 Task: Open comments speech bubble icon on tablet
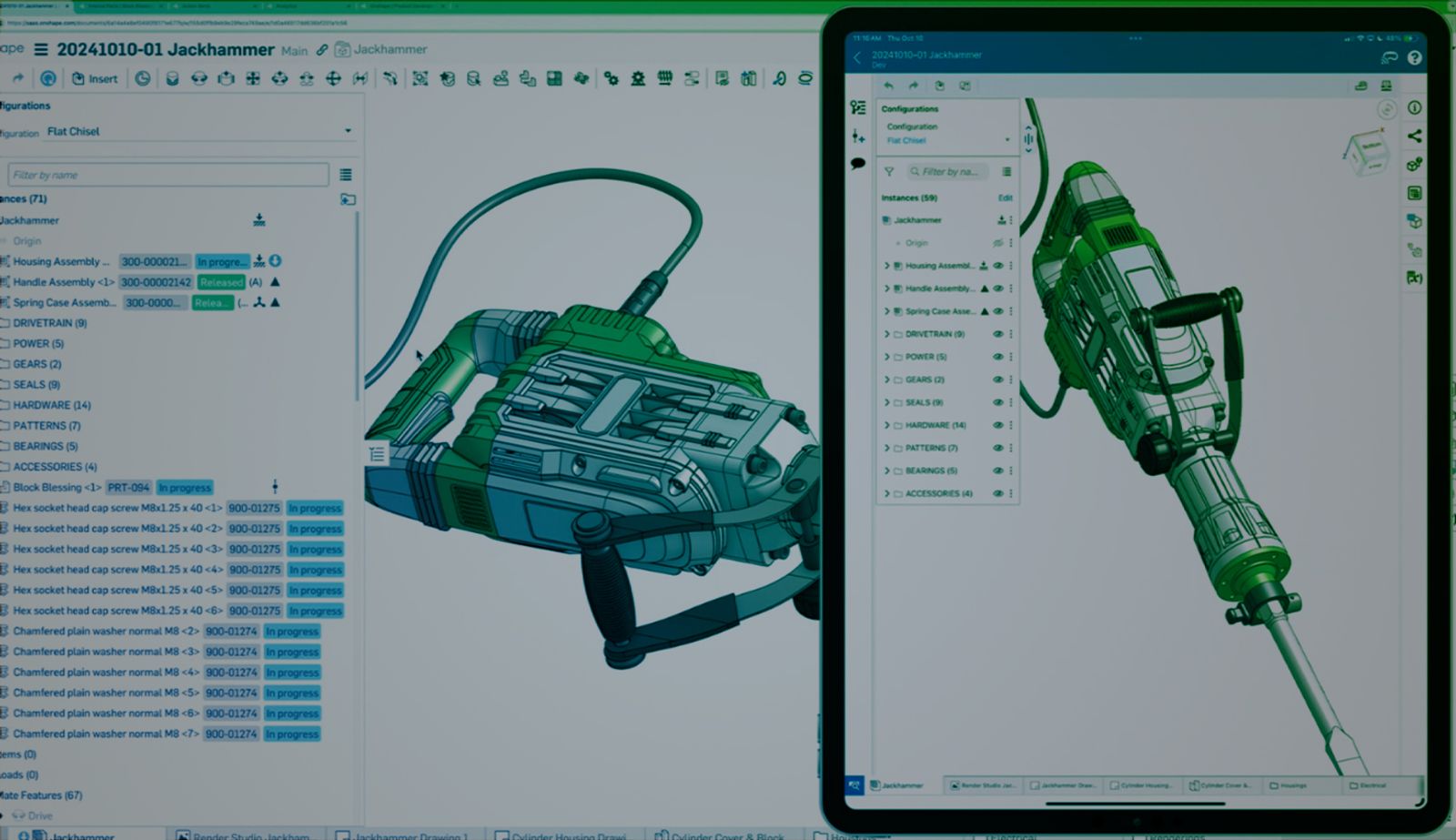pyautogui.click(x=857, y=164)
